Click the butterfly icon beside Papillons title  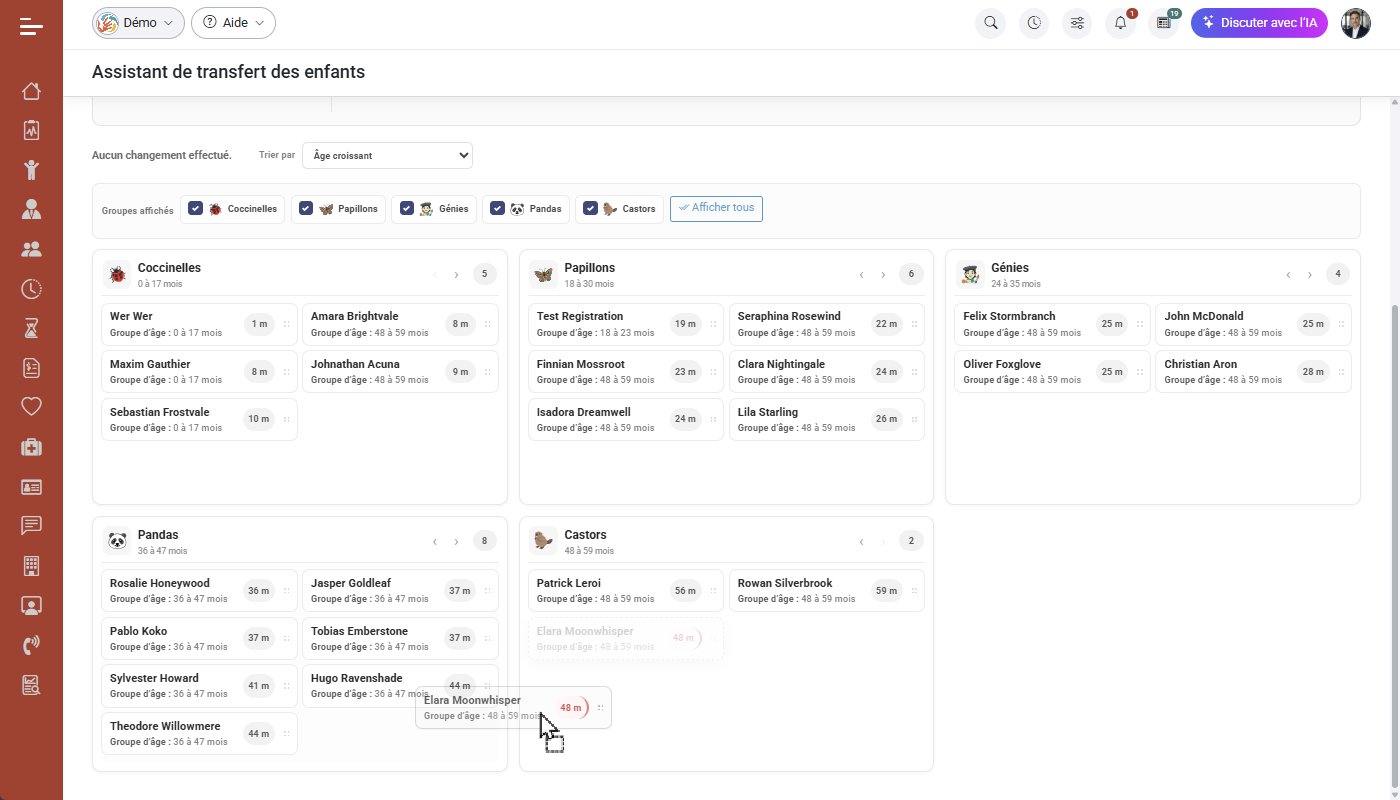click(x=544, y=274)
